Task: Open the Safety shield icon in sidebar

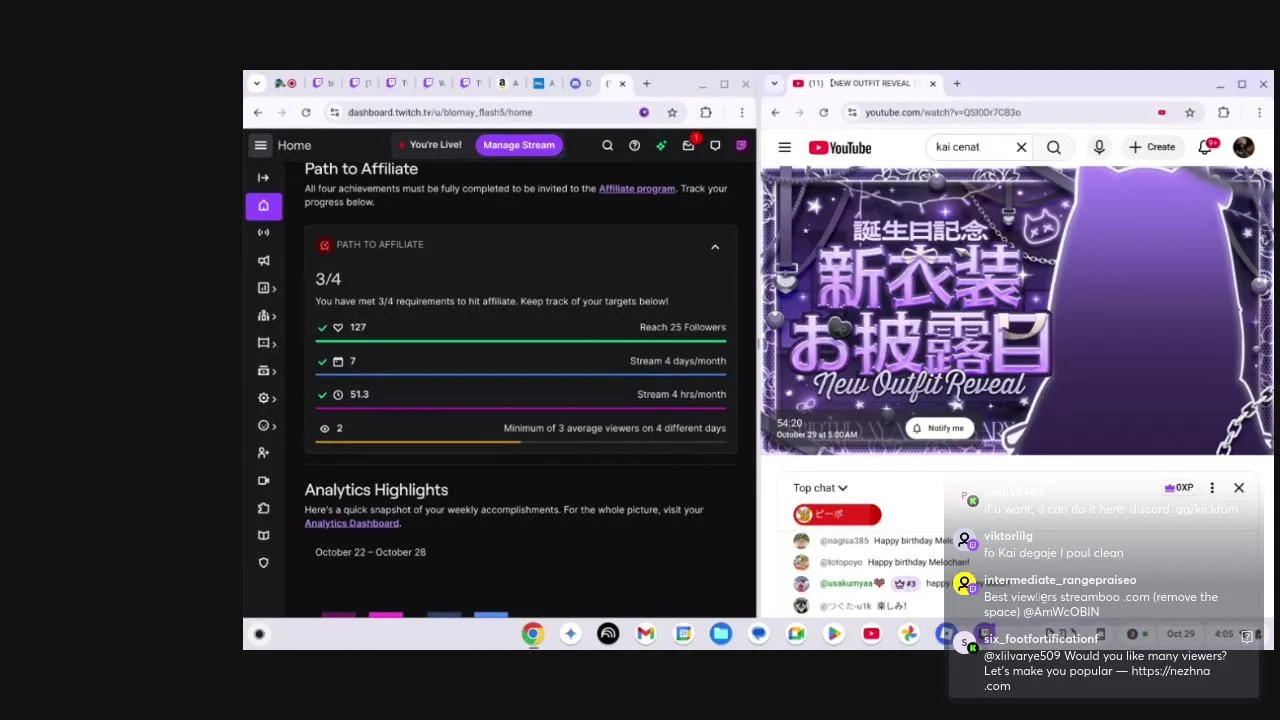Action: (264, 563)
